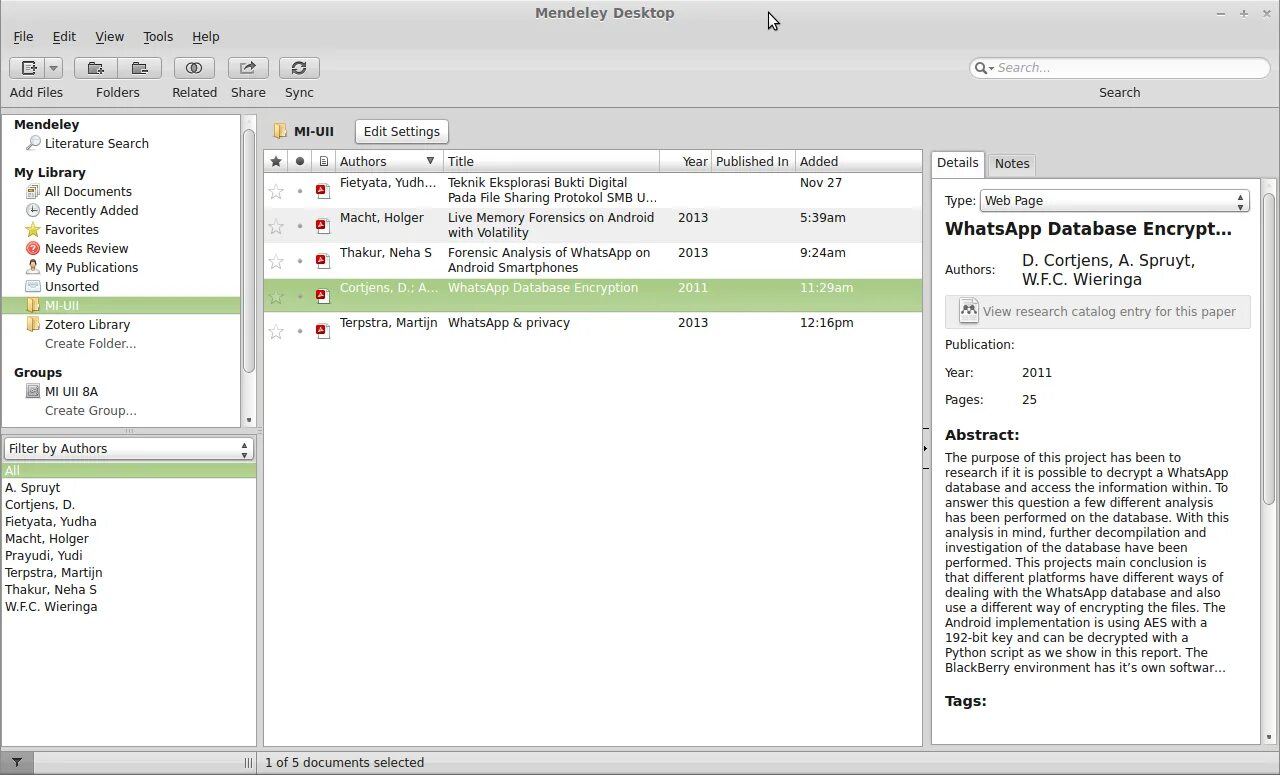
Task: Click the Edit Settings button
Action: 401,131
